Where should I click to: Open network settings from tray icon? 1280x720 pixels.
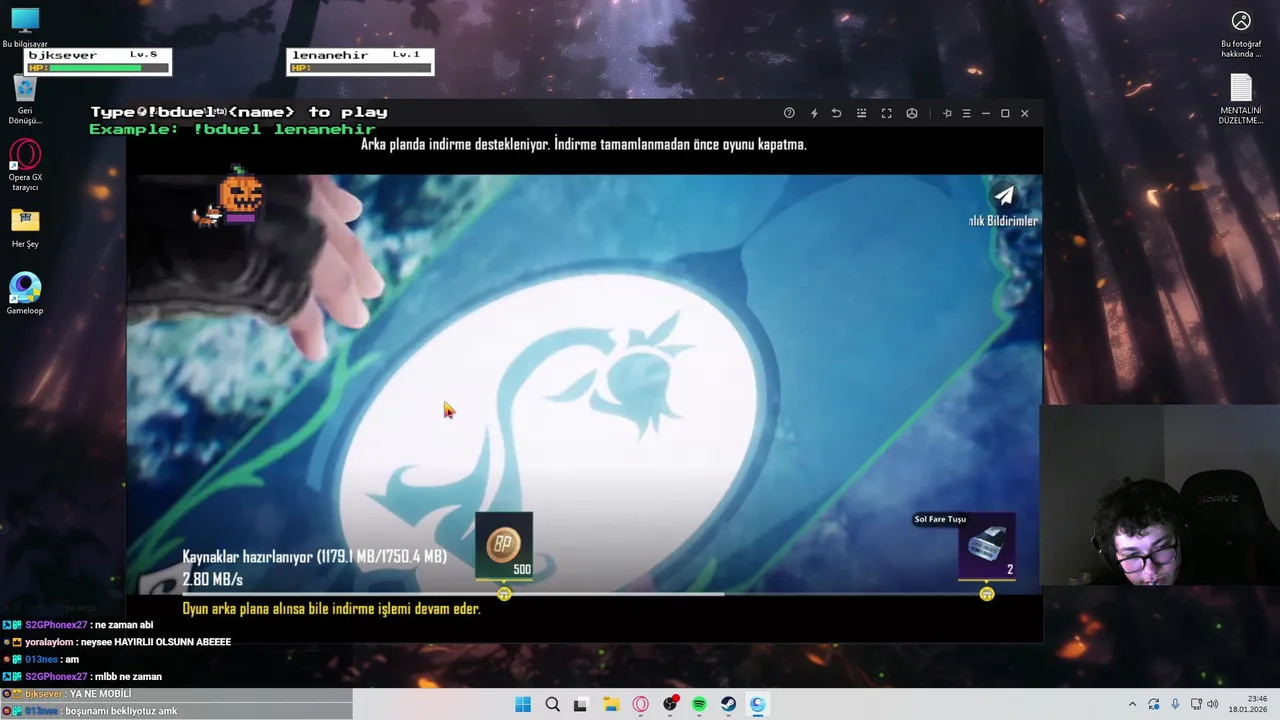[x=1196, y=704]
